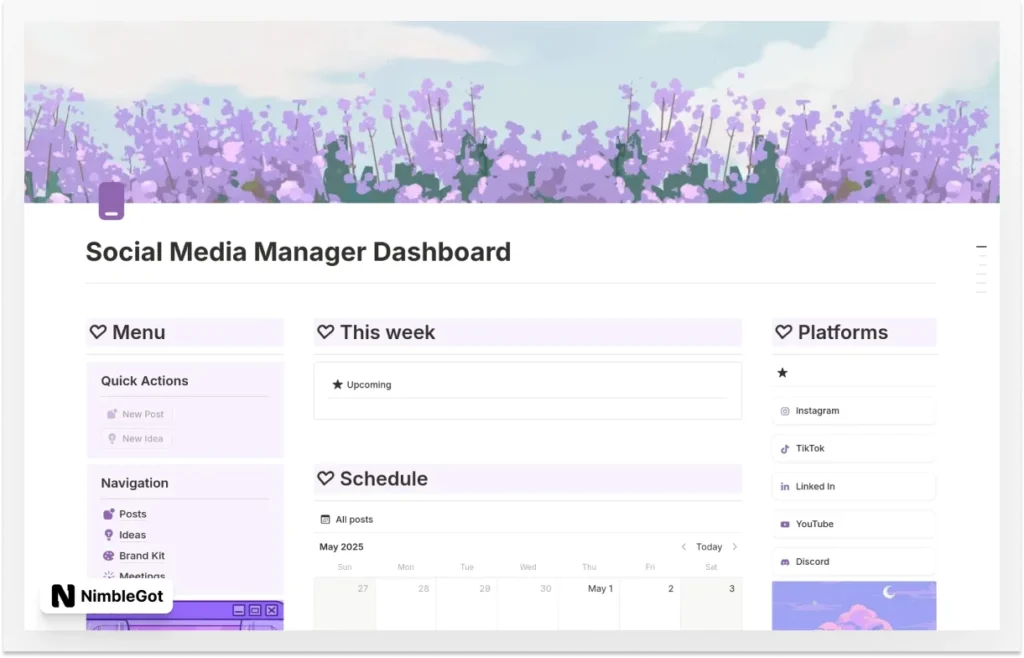Click the New Idea quick action

pos(136,438)
